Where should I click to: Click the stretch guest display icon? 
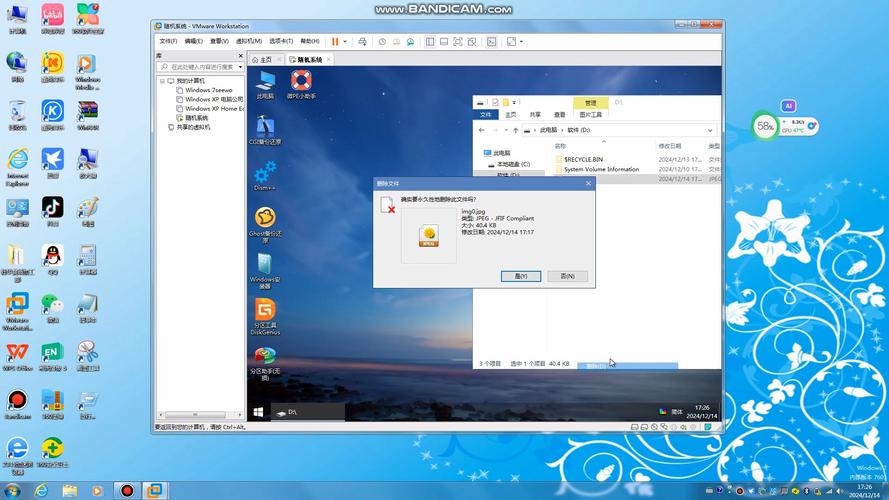pyautogui.click(x=511, y=41)
